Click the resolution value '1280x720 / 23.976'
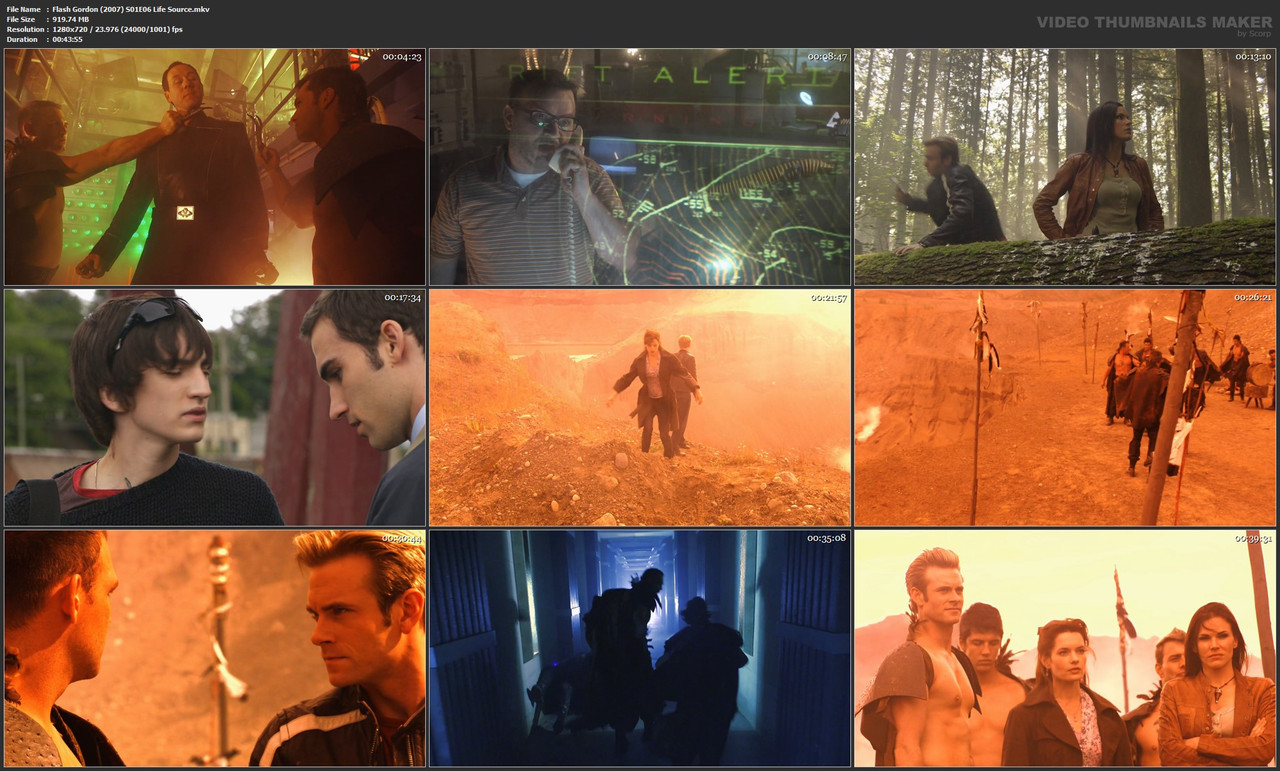This screenshot has width=1280, height=771. pos(98,29)
